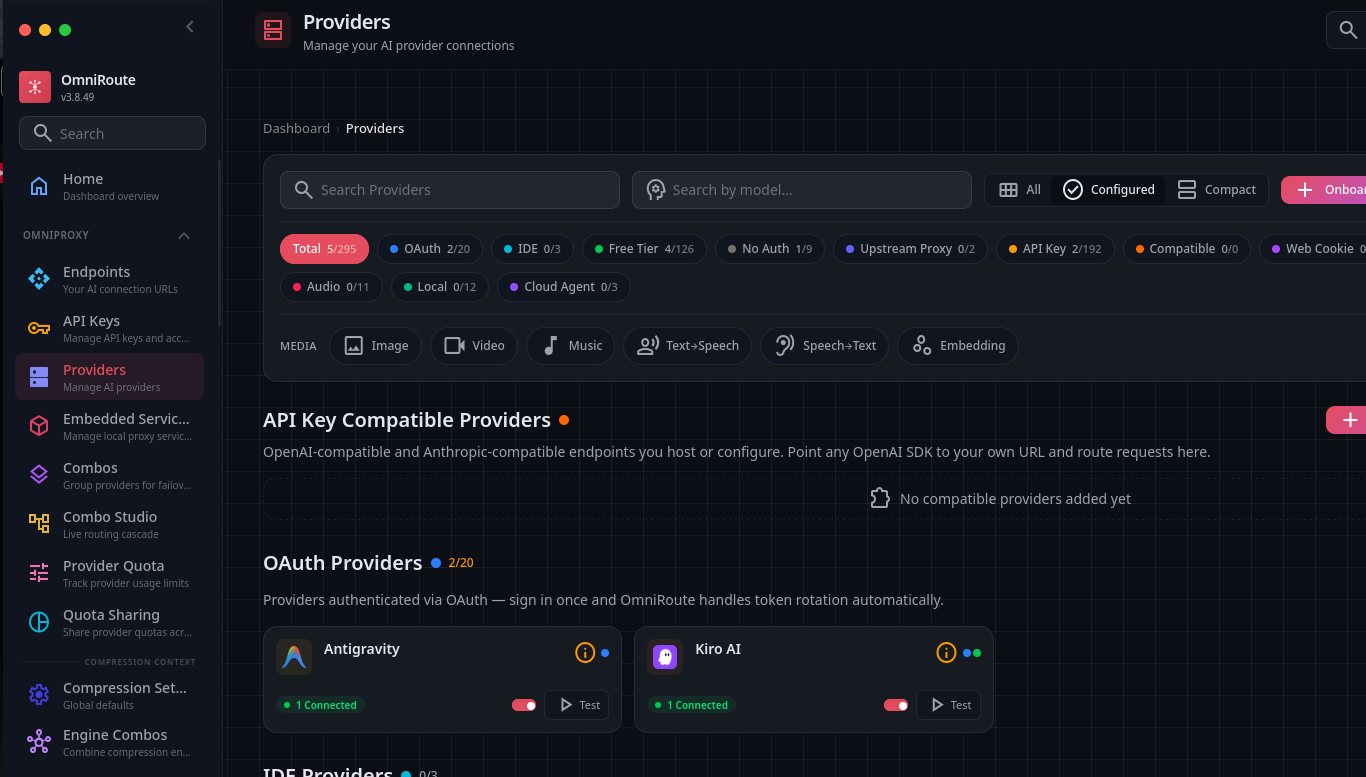Click the OmniRoute logo icon
1366x777 pixels.
pyautogui.click(x=35, y=87)
